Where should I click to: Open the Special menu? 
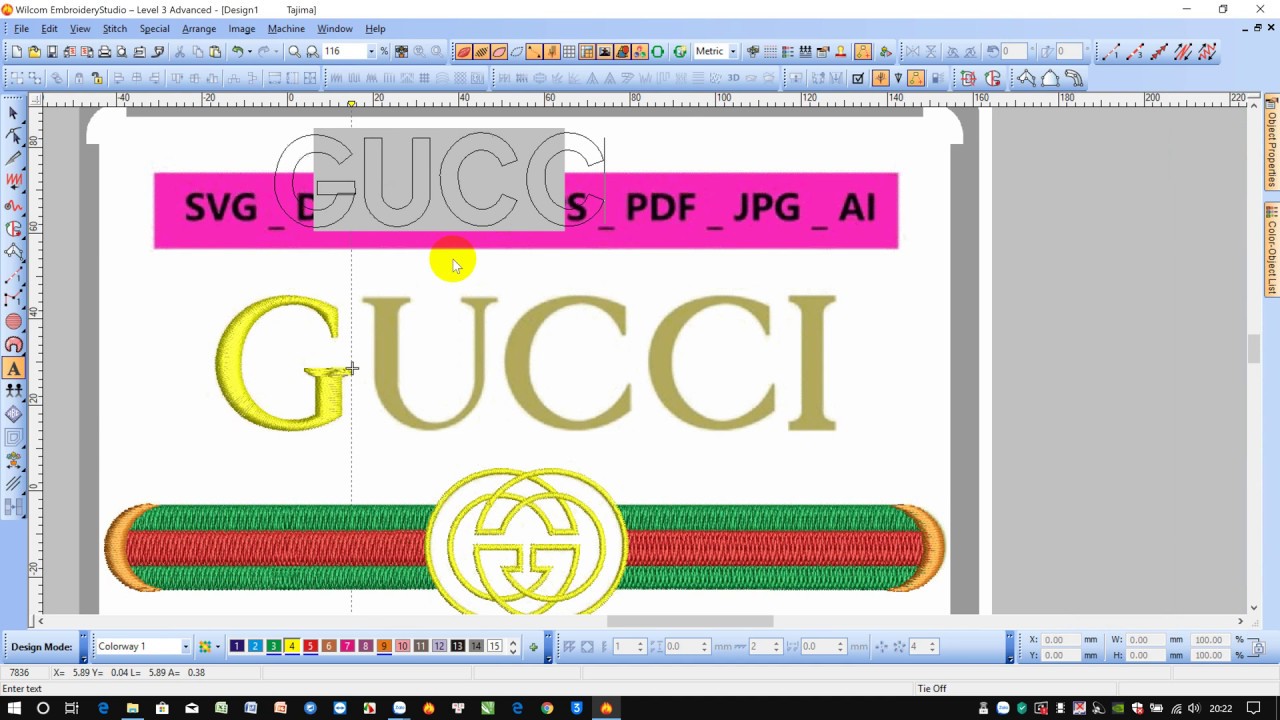click(154, 28)
